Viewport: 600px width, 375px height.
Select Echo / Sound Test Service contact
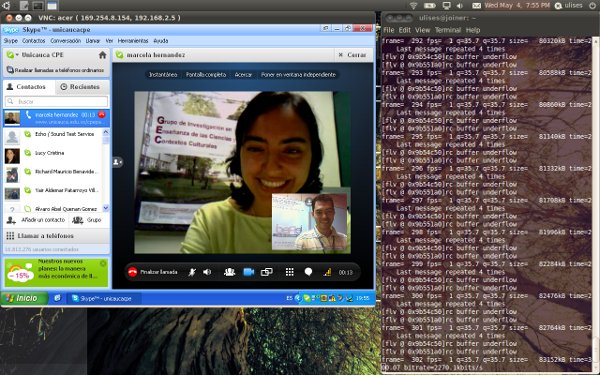pyautogui.click(x=53, y=136)
